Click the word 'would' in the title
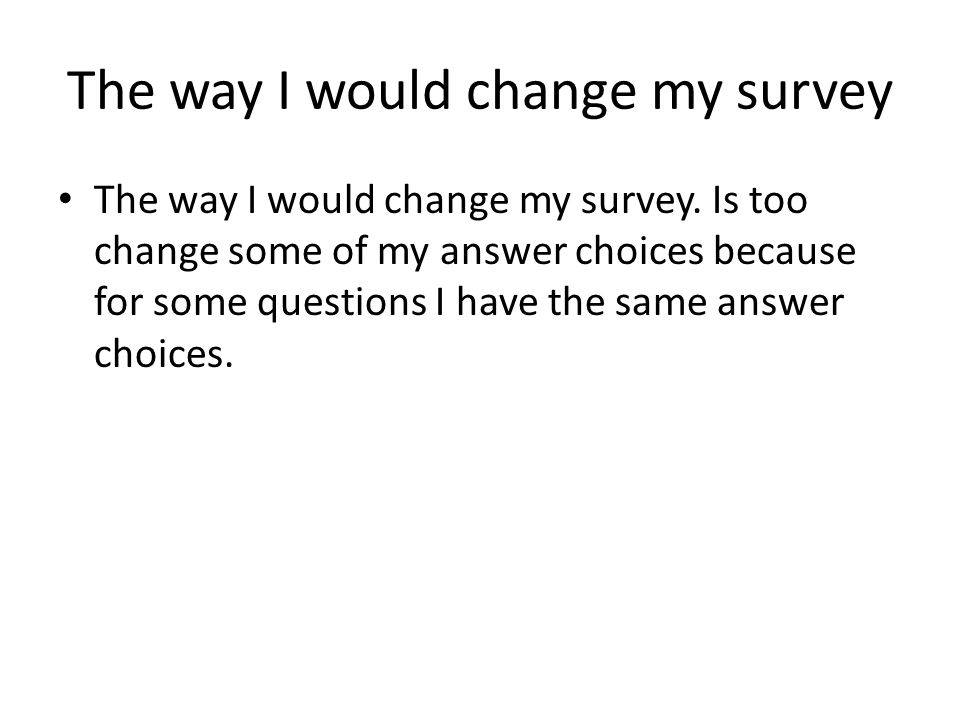This screenshot has height=720, width=960. (x=378, y=91)
